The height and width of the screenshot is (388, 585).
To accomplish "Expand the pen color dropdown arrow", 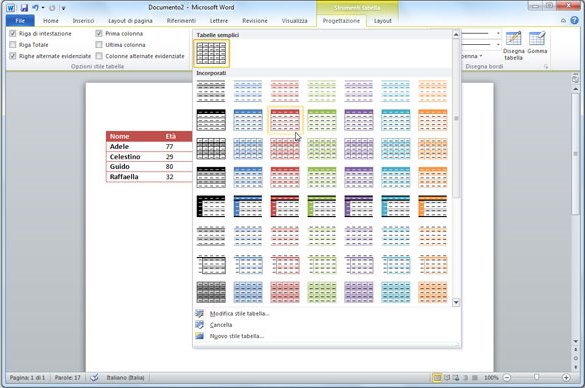I will click(x=481, y=56).
